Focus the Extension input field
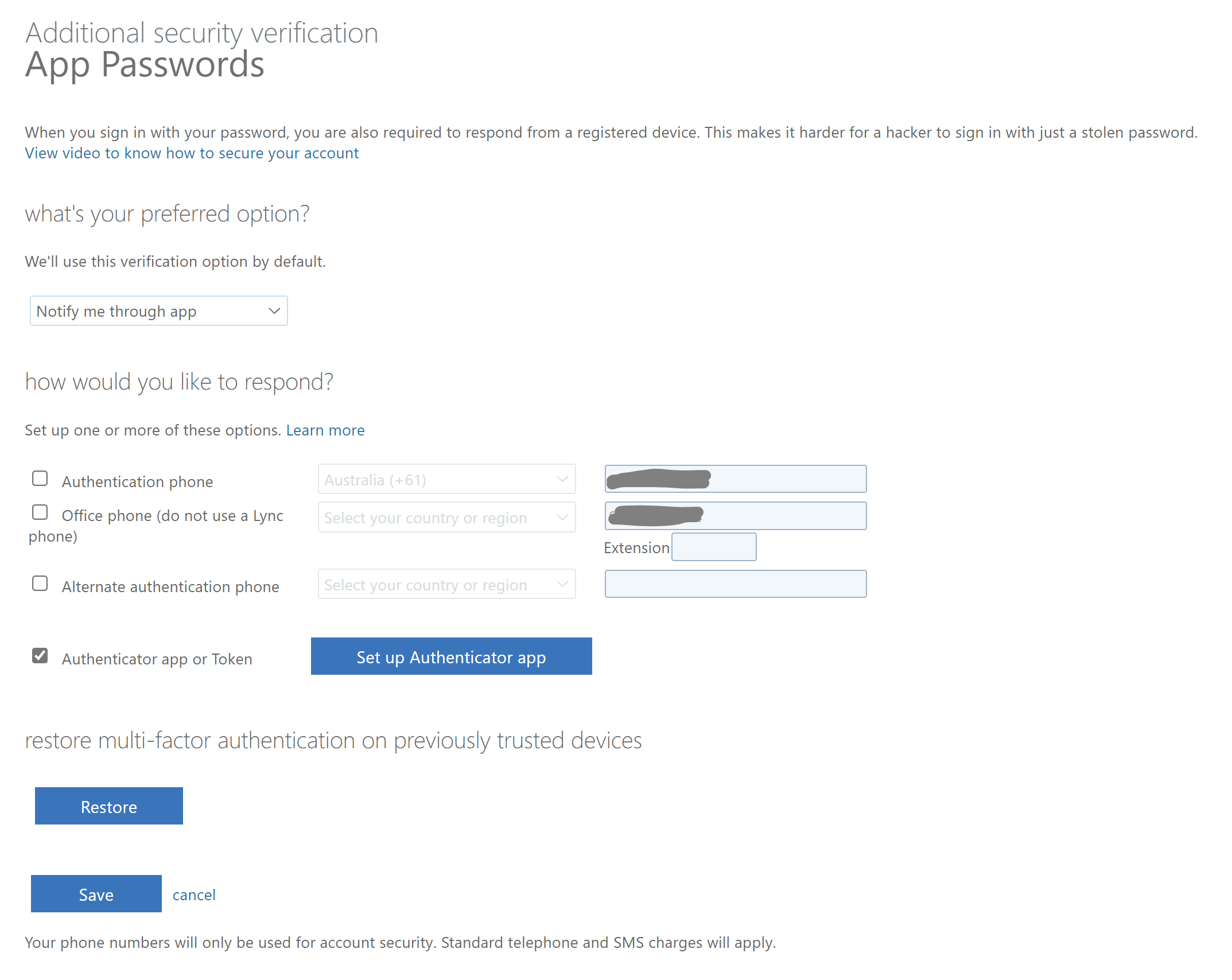The width and height of the screenshot is (1232, 980). click(x=714, y=547)
